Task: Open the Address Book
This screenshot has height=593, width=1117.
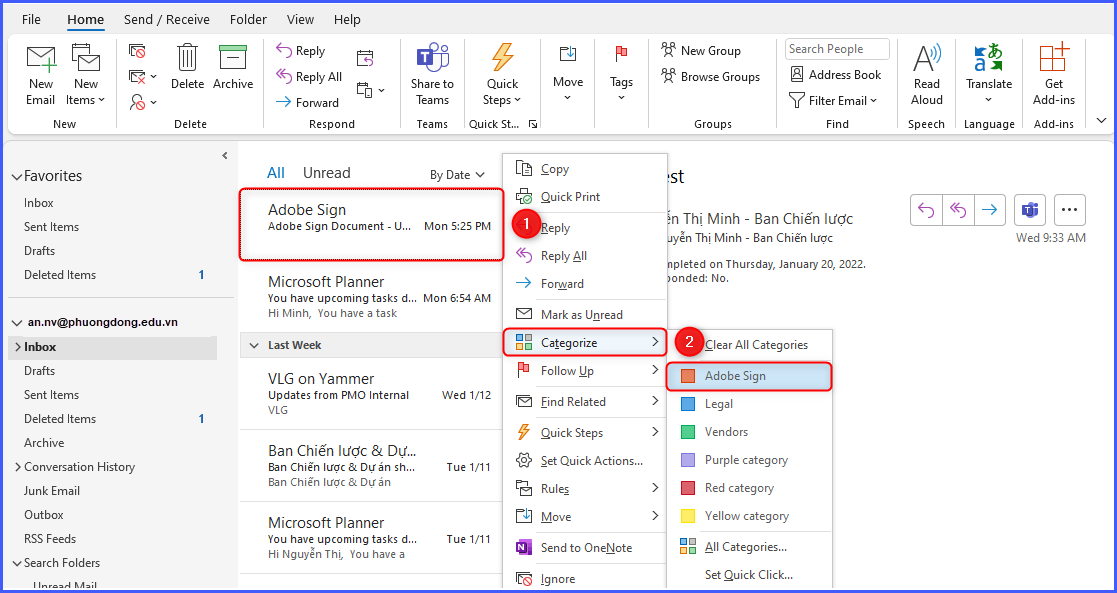Action: [836, 74]
